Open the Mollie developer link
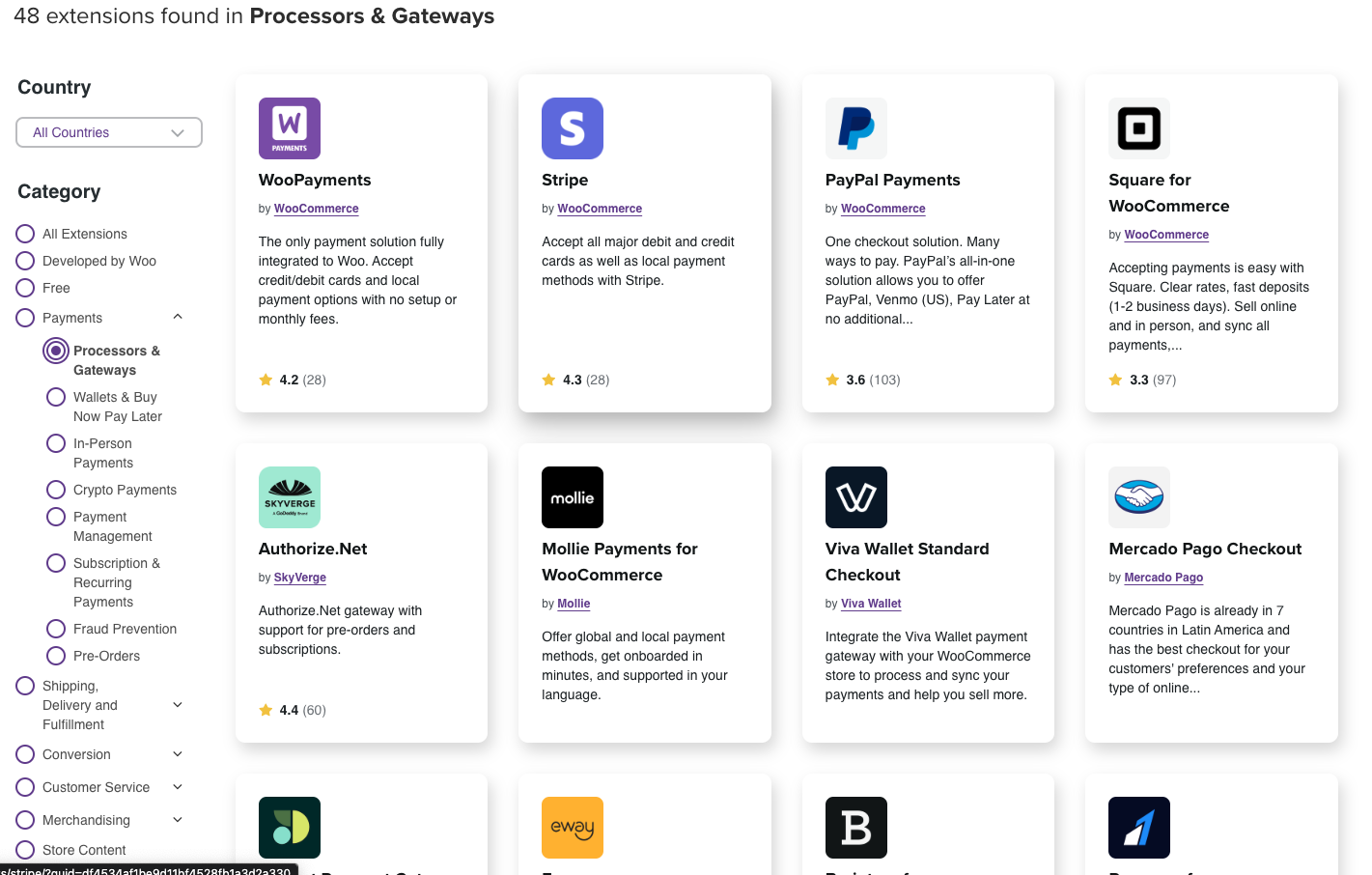Screen dimensions: 1372x875 click(x=574, y=604)
